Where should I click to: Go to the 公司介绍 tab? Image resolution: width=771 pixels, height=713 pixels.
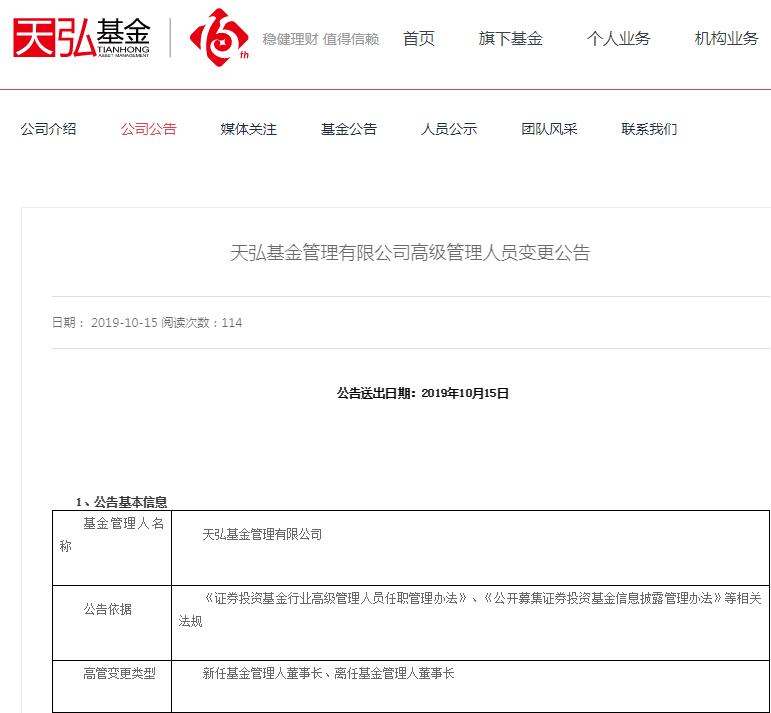(x=48, y=129)
